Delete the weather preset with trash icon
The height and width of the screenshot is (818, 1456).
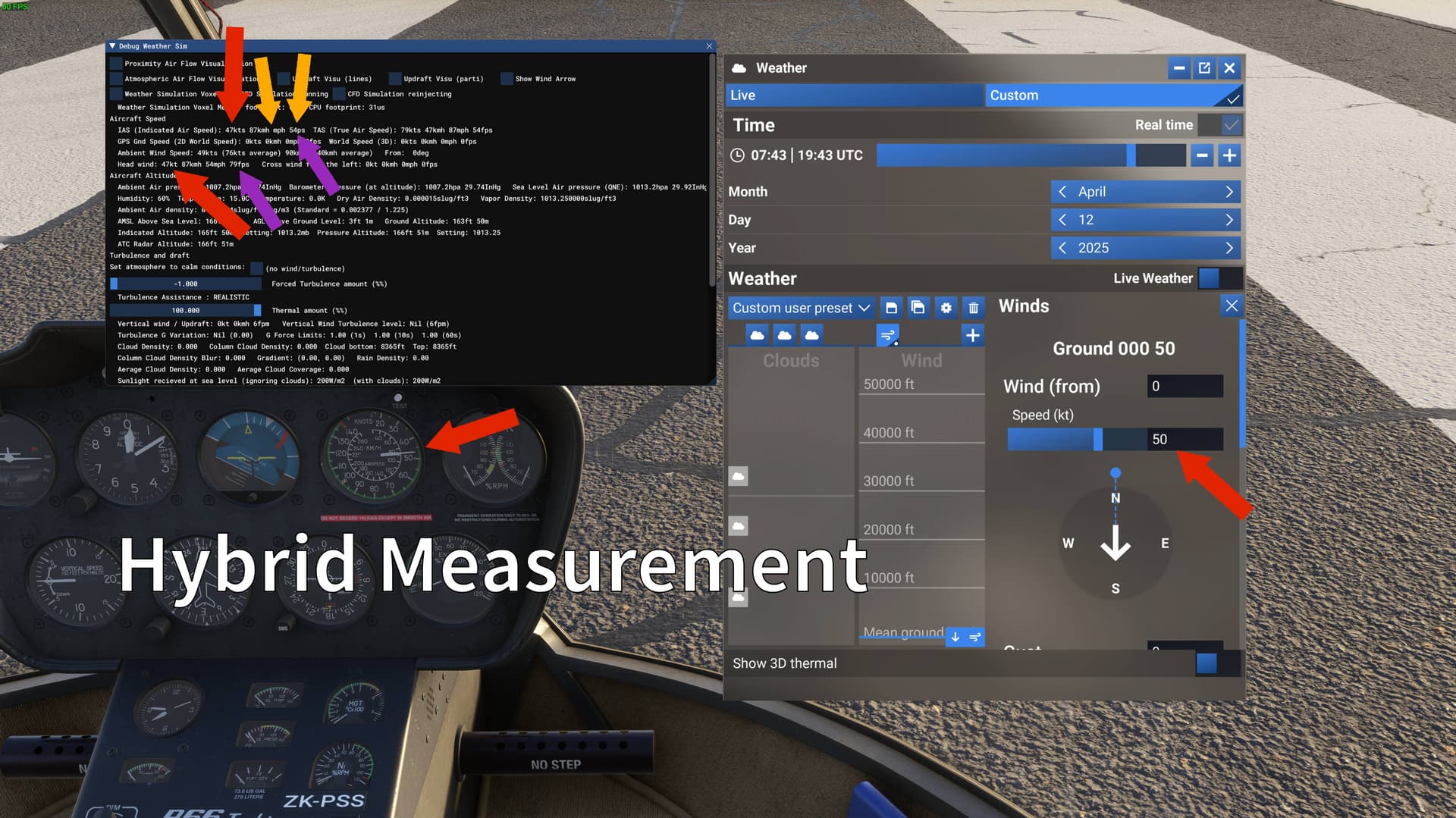[x=974, y=308]
